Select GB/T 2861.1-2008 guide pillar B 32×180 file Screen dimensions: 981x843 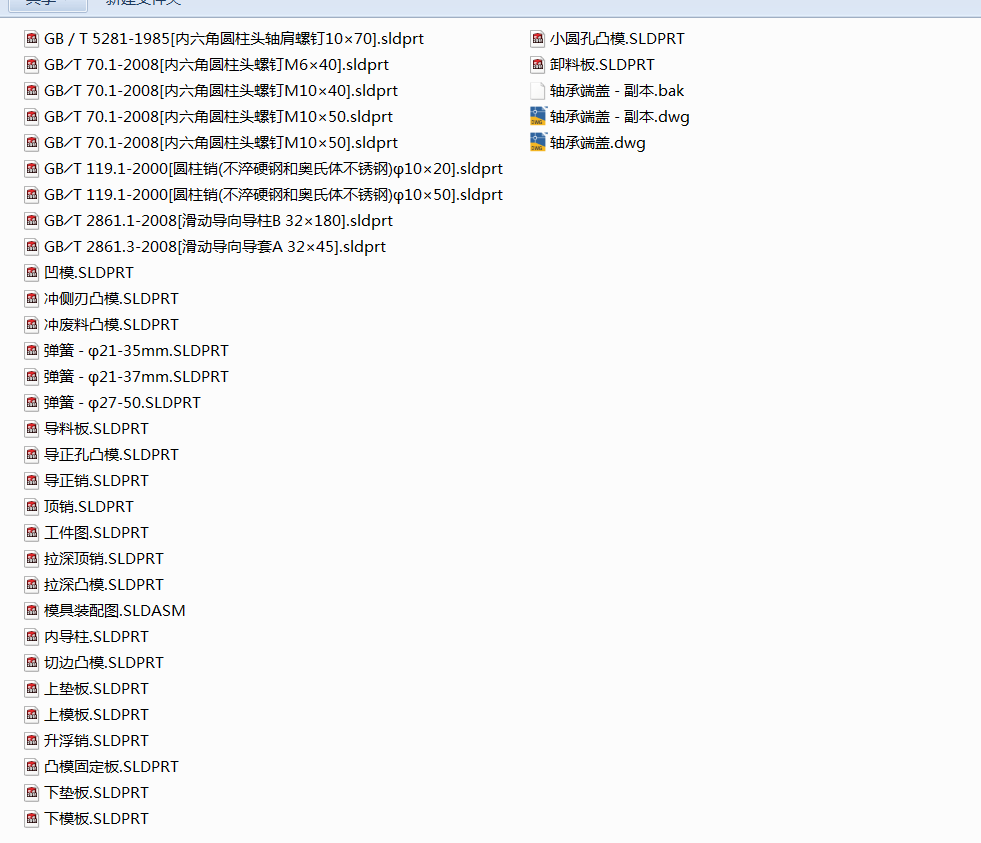click(218, 221)
